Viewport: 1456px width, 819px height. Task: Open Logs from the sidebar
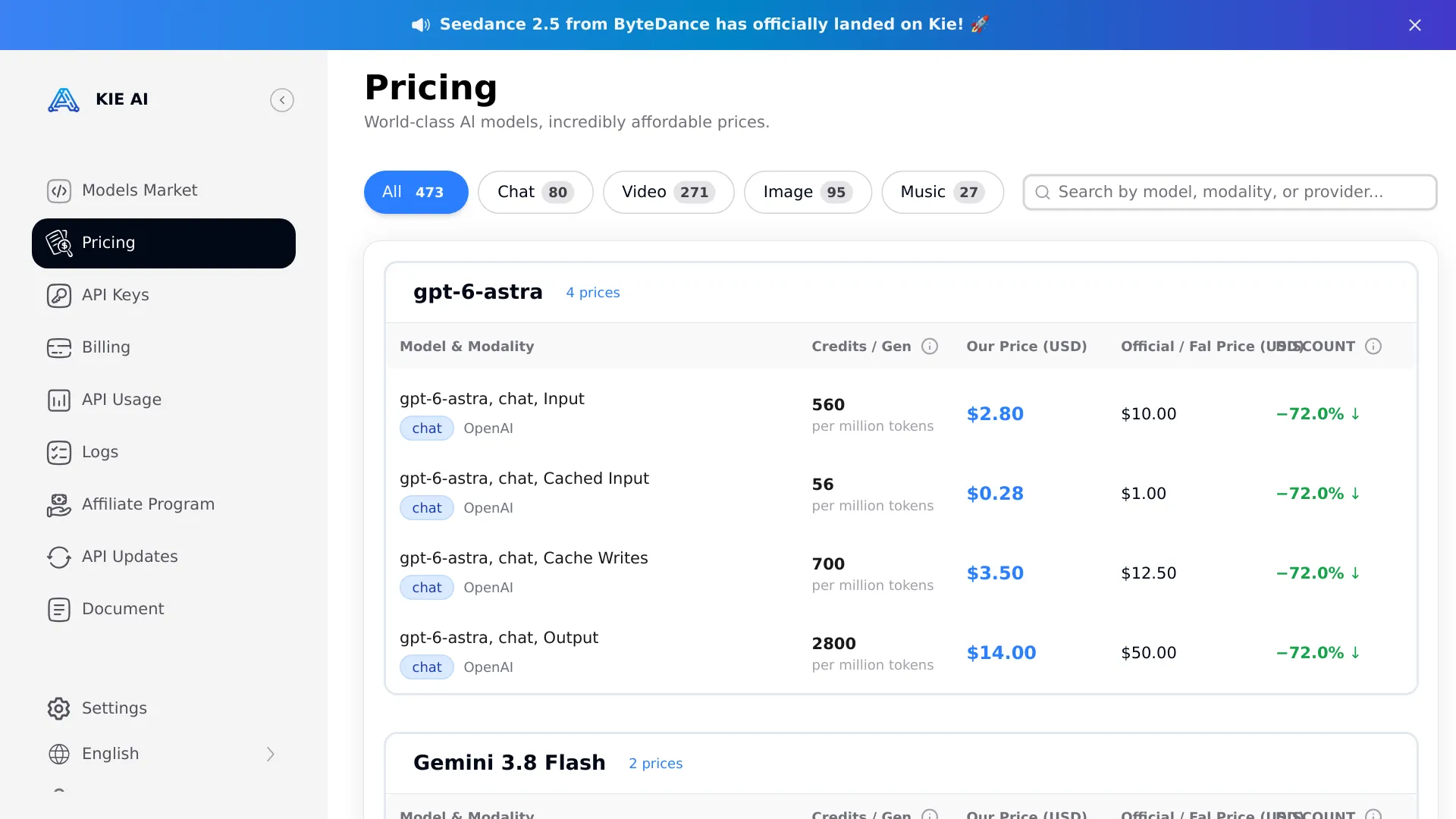click(x=164, y=453)
